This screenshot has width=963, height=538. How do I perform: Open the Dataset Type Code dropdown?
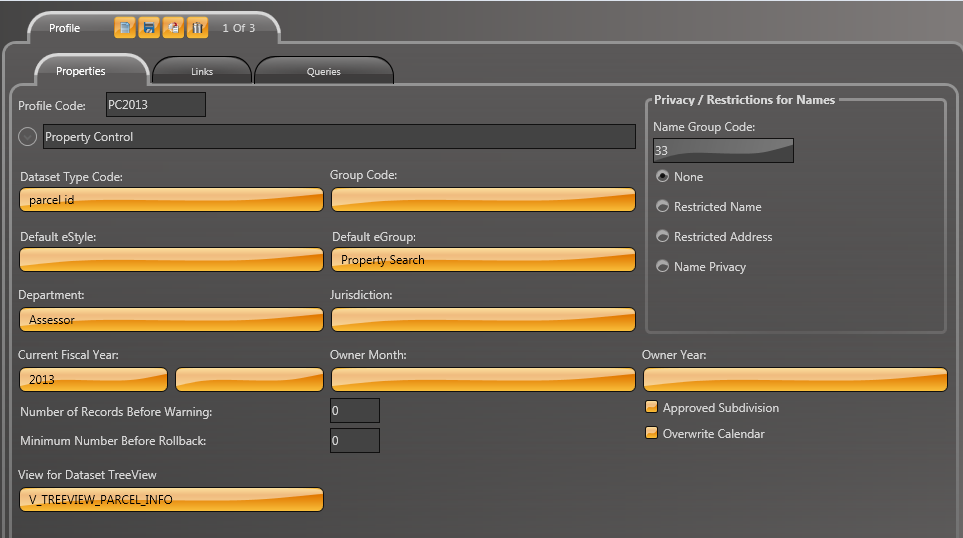[171, 200]
